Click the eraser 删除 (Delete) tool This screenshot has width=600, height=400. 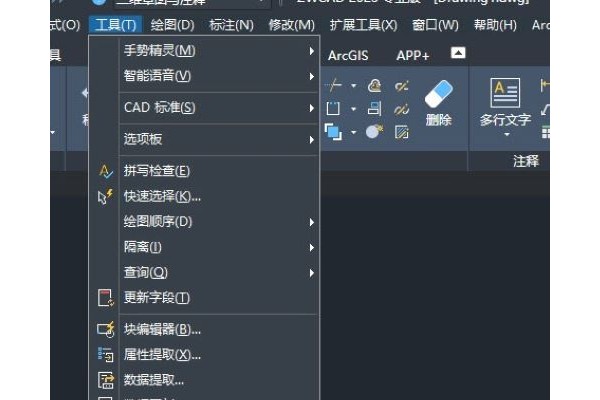439,103
